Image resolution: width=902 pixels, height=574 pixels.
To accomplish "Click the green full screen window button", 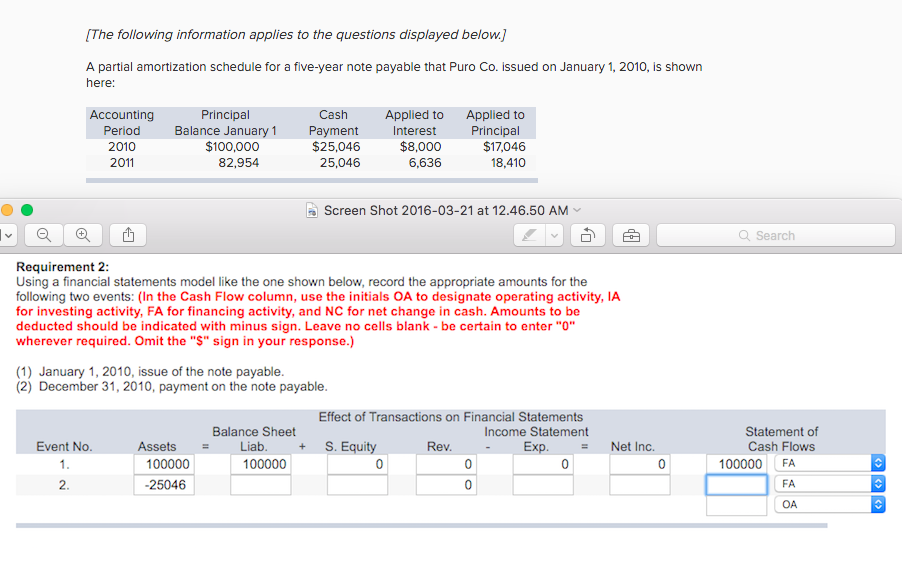I will tap(27, 210).
